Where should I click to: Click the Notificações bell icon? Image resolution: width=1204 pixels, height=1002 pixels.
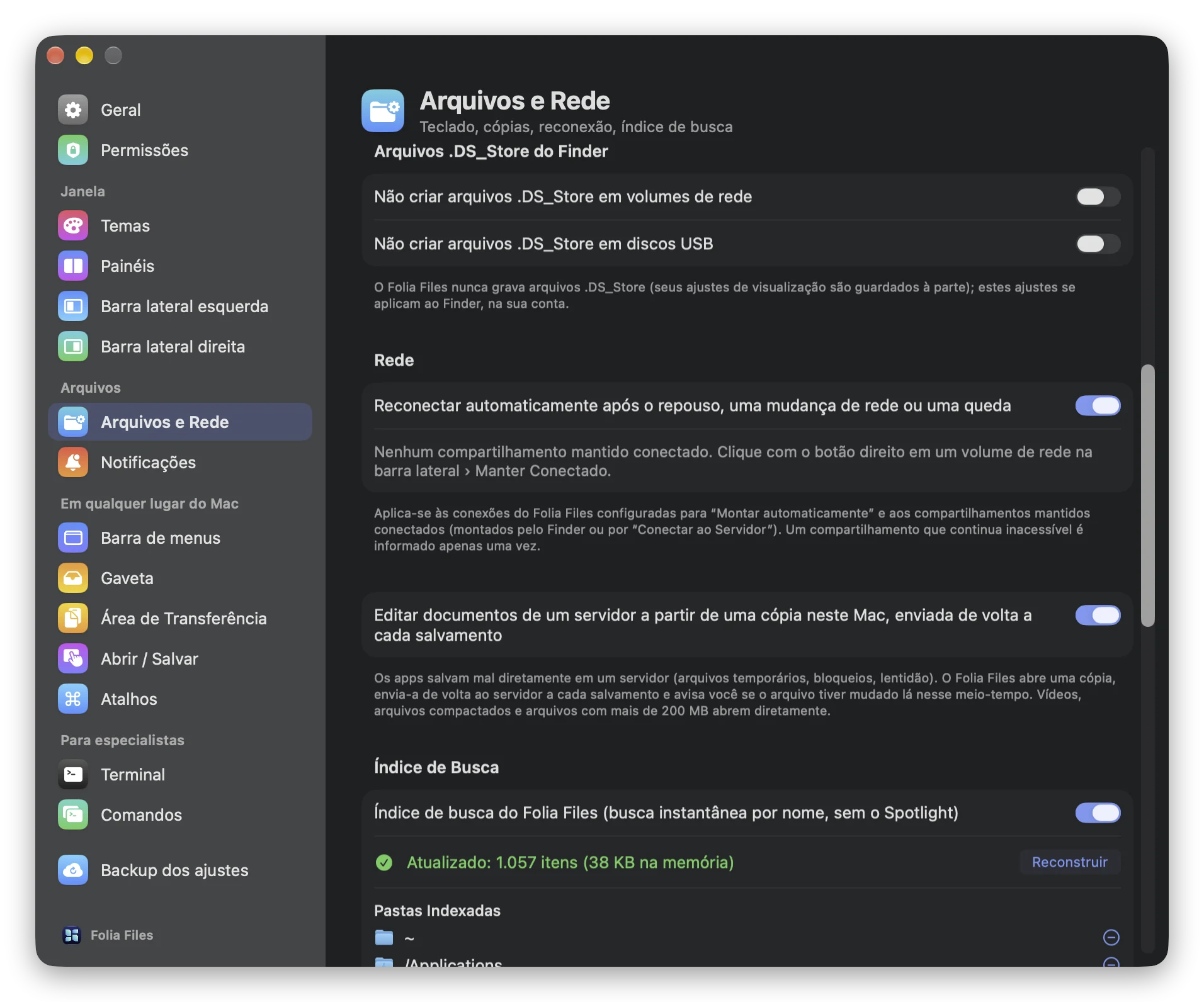73,463
